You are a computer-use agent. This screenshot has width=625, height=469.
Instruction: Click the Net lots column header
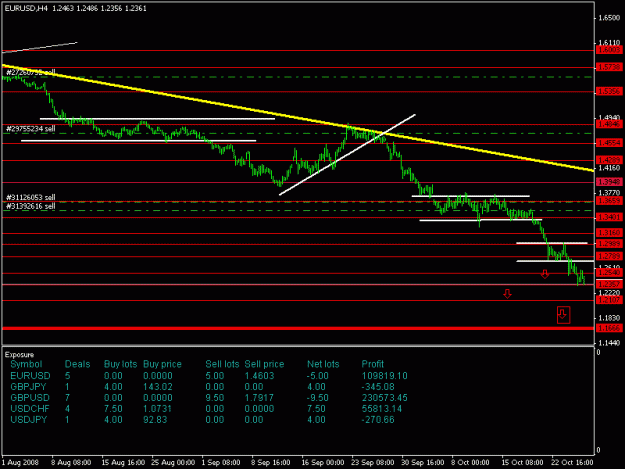point(323,364)
